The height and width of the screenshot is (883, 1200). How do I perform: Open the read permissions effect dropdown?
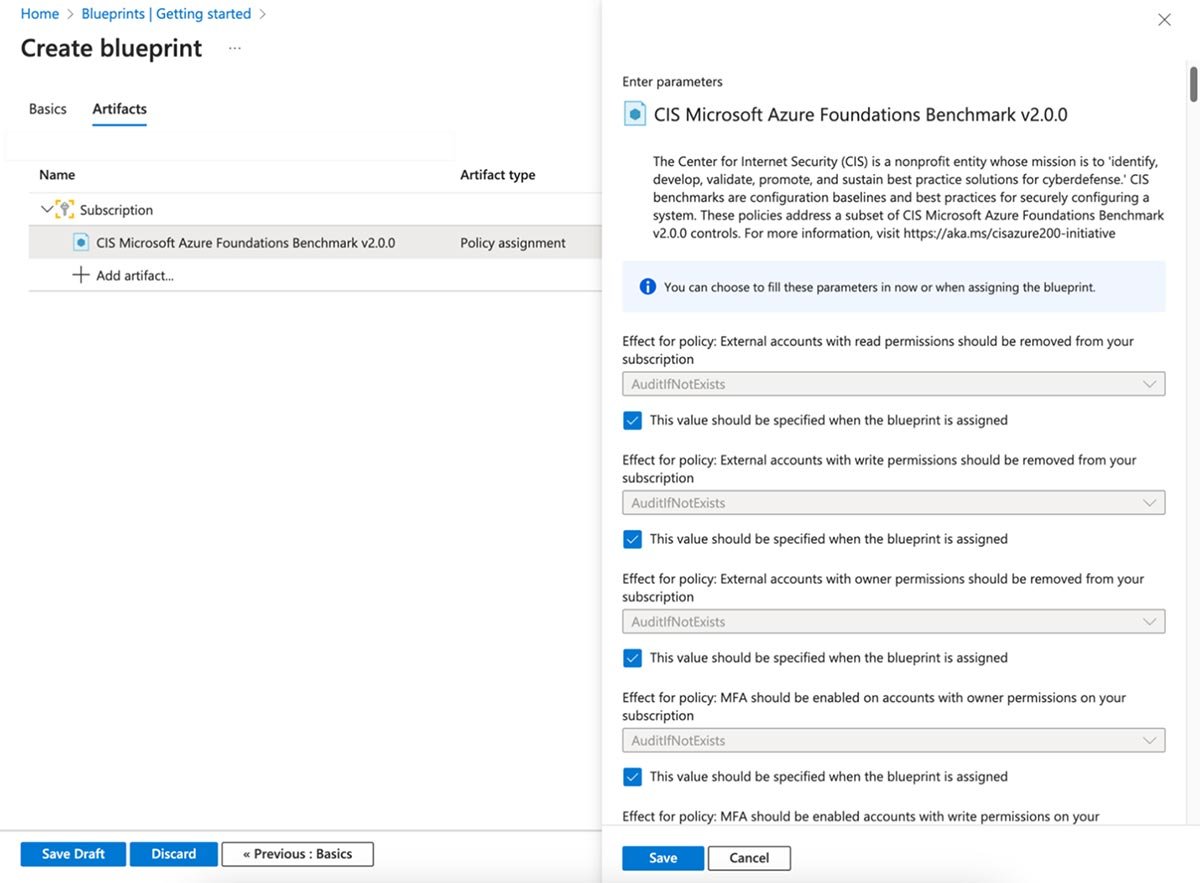click(893, 384)
